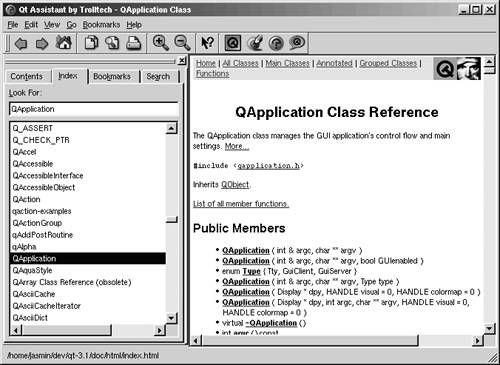The image size is (500, 365).
Task: Select QAsciiCache in the index list
Action: (x=88, y=294)
